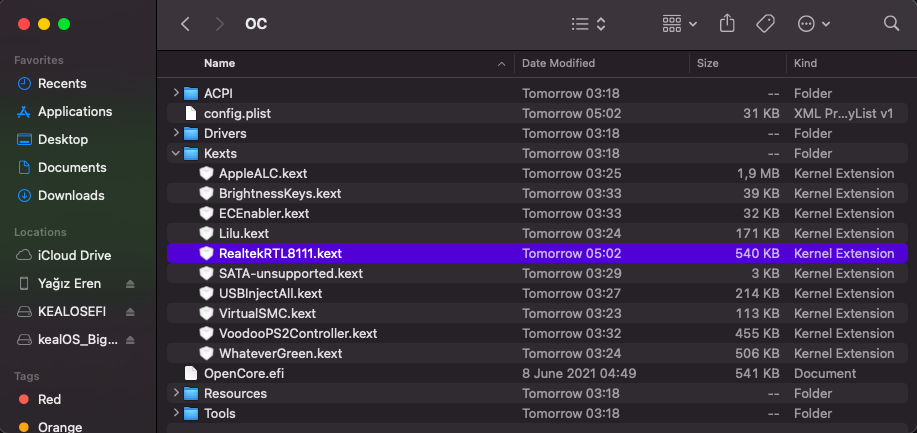
Task: Switch view using list view selector
Action: [588, 24]
